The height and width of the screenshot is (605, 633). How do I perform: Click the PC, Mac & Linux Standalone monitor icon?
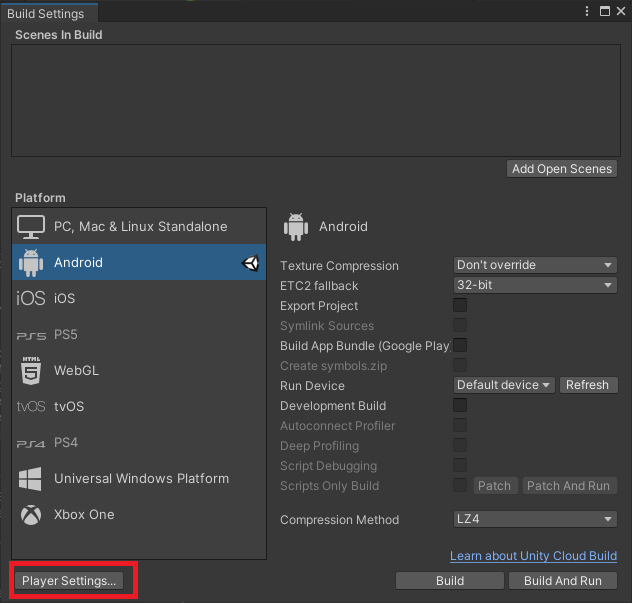click(31, 227)
